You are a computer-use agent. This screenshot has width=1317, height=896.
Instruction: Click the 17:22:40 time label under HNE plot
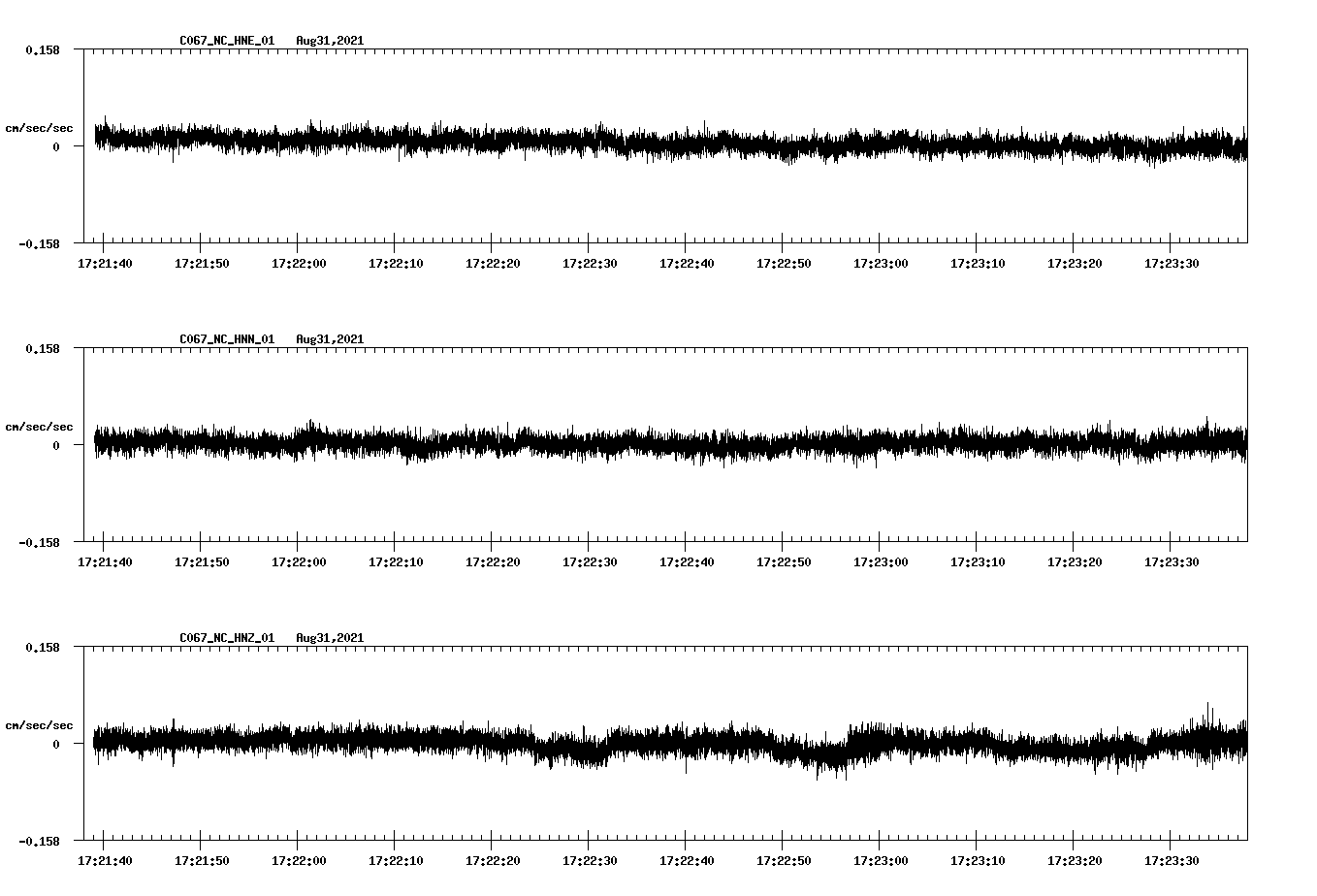pos(687,263)
